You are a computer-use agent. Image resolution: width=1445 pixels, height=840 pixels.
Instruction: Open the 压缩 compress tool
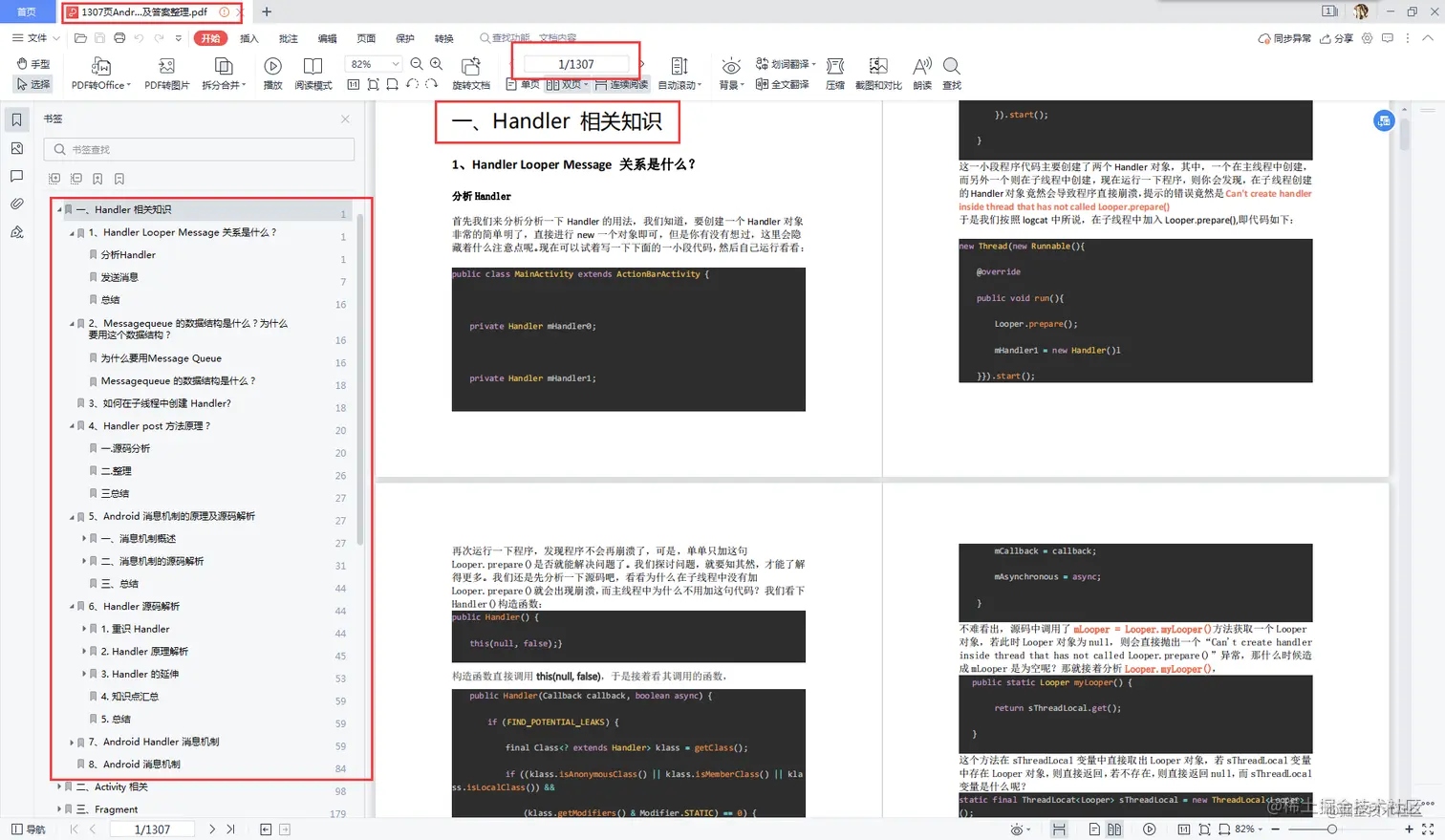[835, 74]
